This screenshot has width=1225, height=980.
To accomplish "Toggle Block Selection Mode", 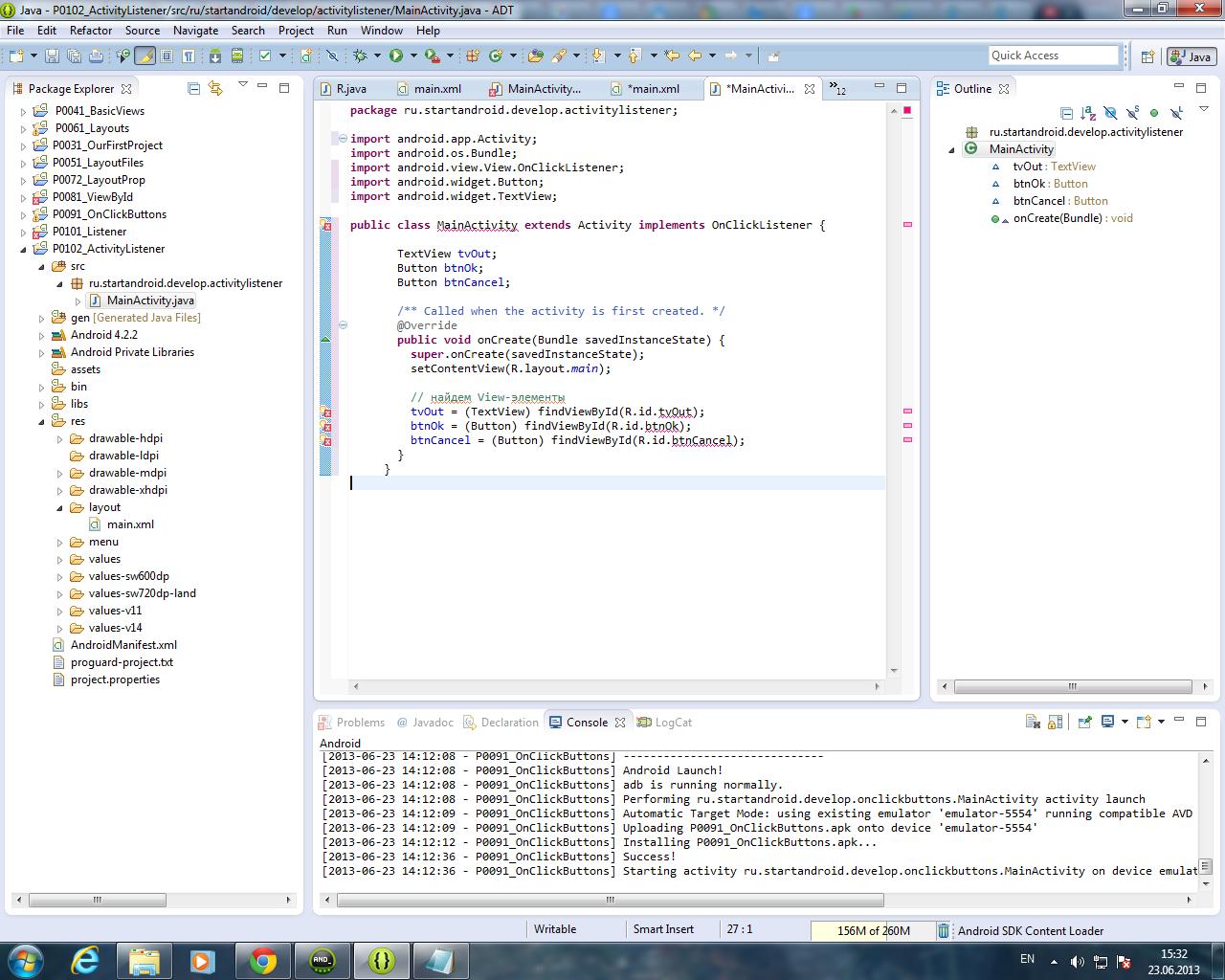I will (x=167, y=56).
